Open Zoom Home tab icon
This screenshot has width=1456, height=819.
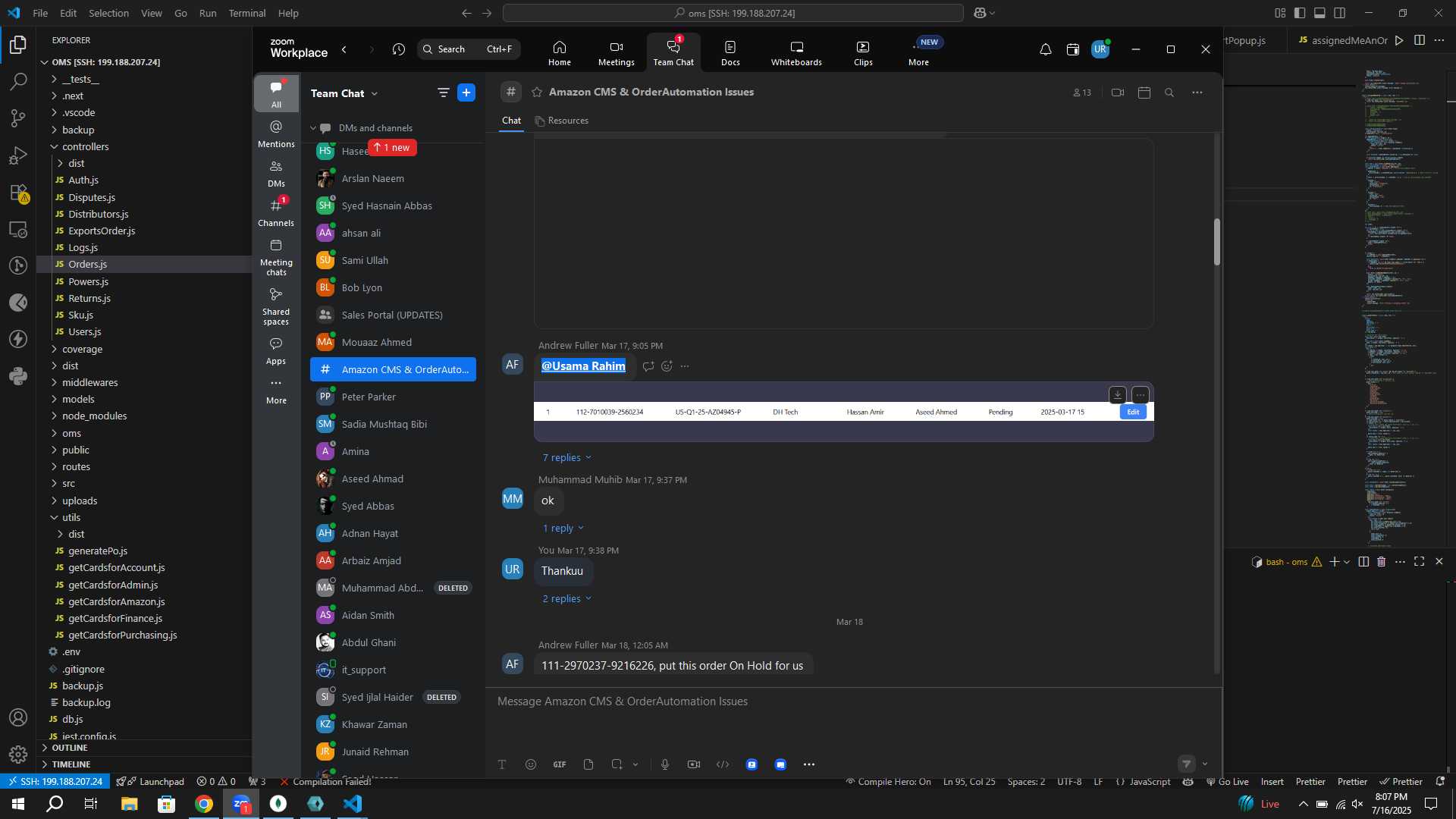coord(560,52)
